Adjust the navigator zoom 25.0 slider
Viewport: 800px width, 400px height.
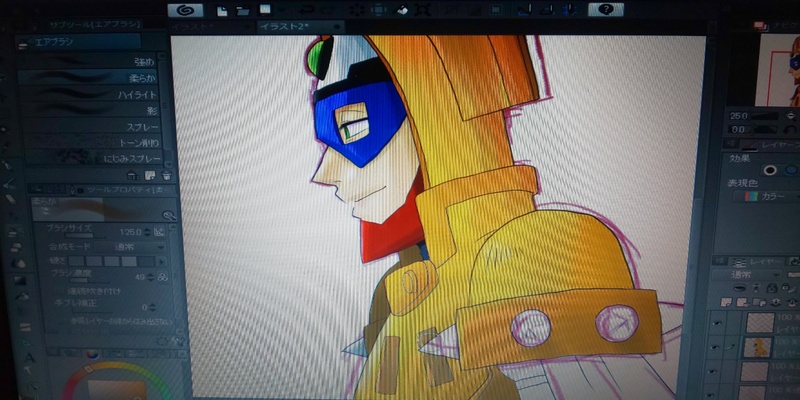[764, 116]
